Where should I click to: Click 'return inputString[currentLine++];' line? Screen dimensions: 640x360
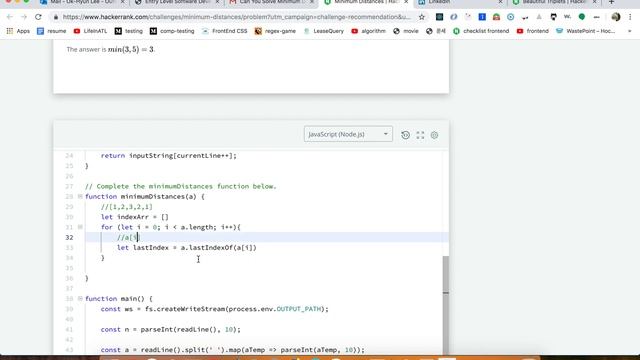pyautogui.click(x=169, y=156)
